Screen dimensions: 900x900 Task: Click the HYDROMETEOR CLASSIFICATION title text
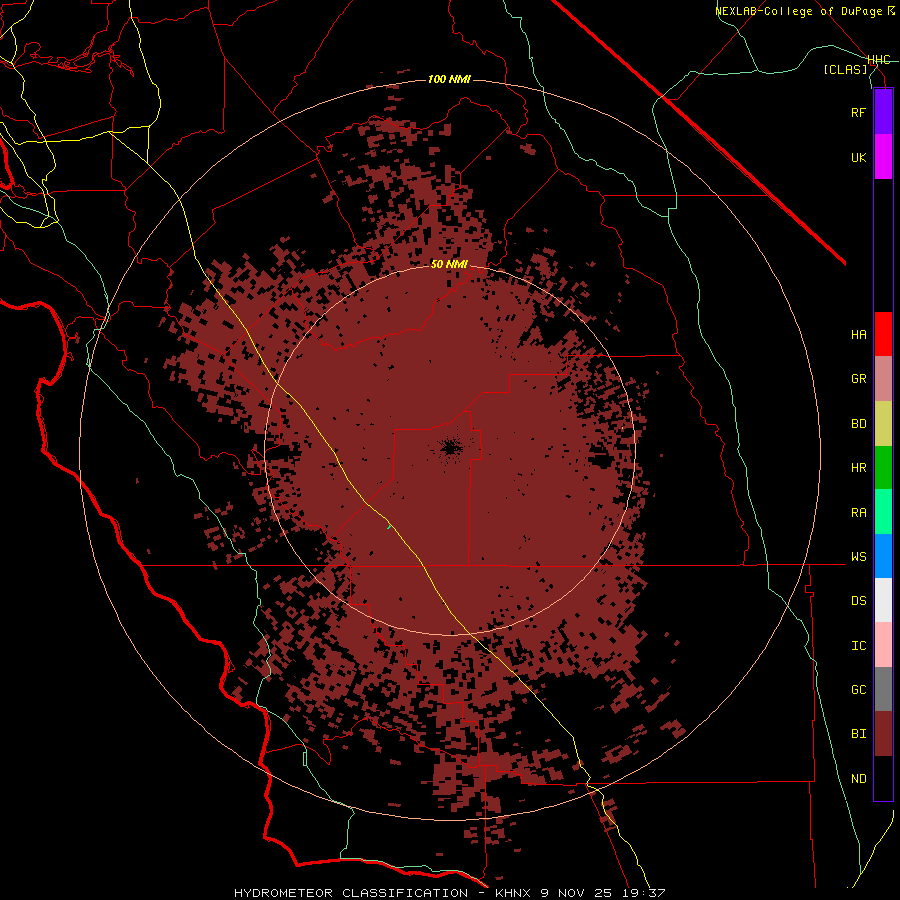351,893
